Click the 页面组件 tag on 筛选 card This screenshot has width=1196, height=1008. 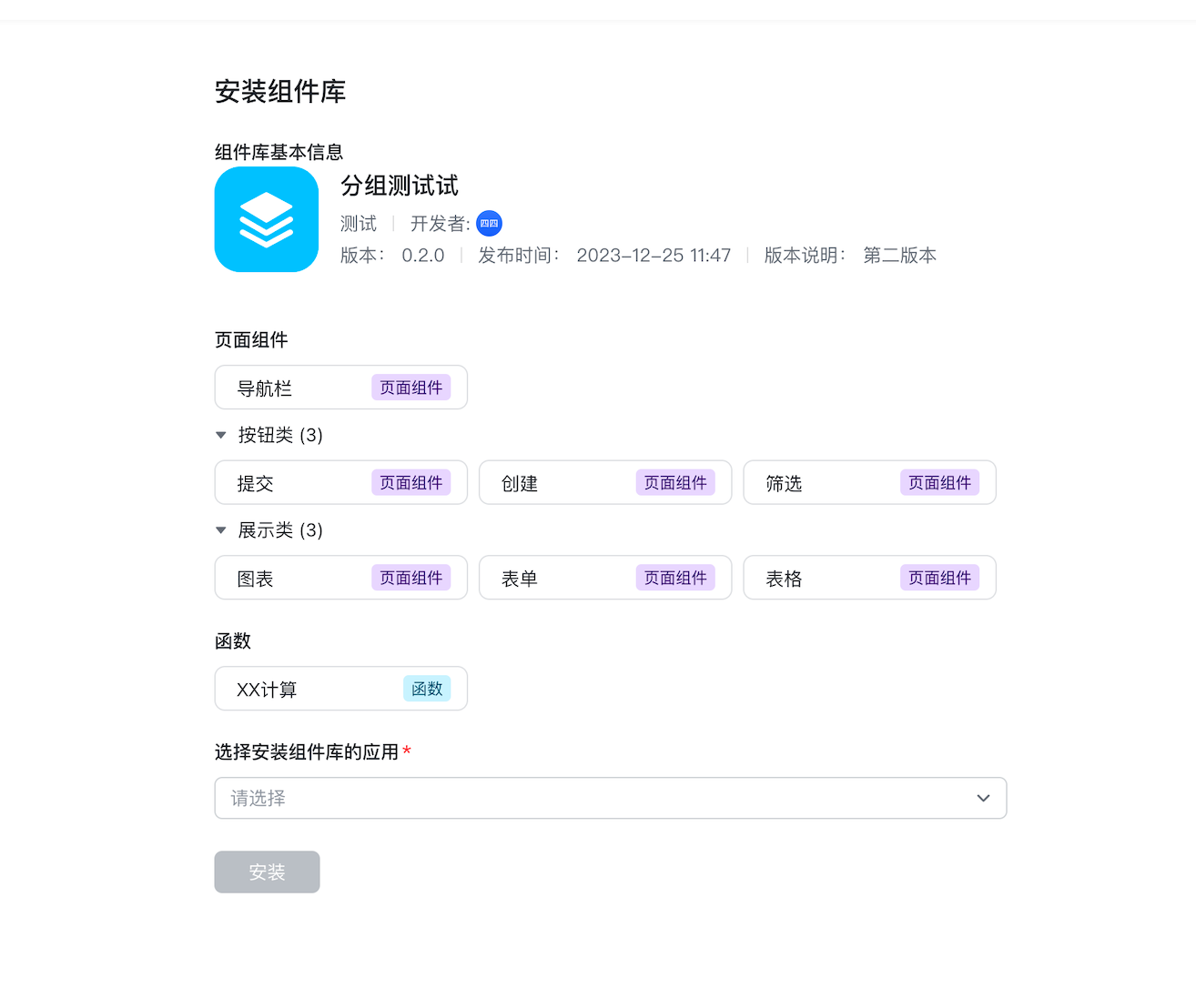[x=940, y=482]
